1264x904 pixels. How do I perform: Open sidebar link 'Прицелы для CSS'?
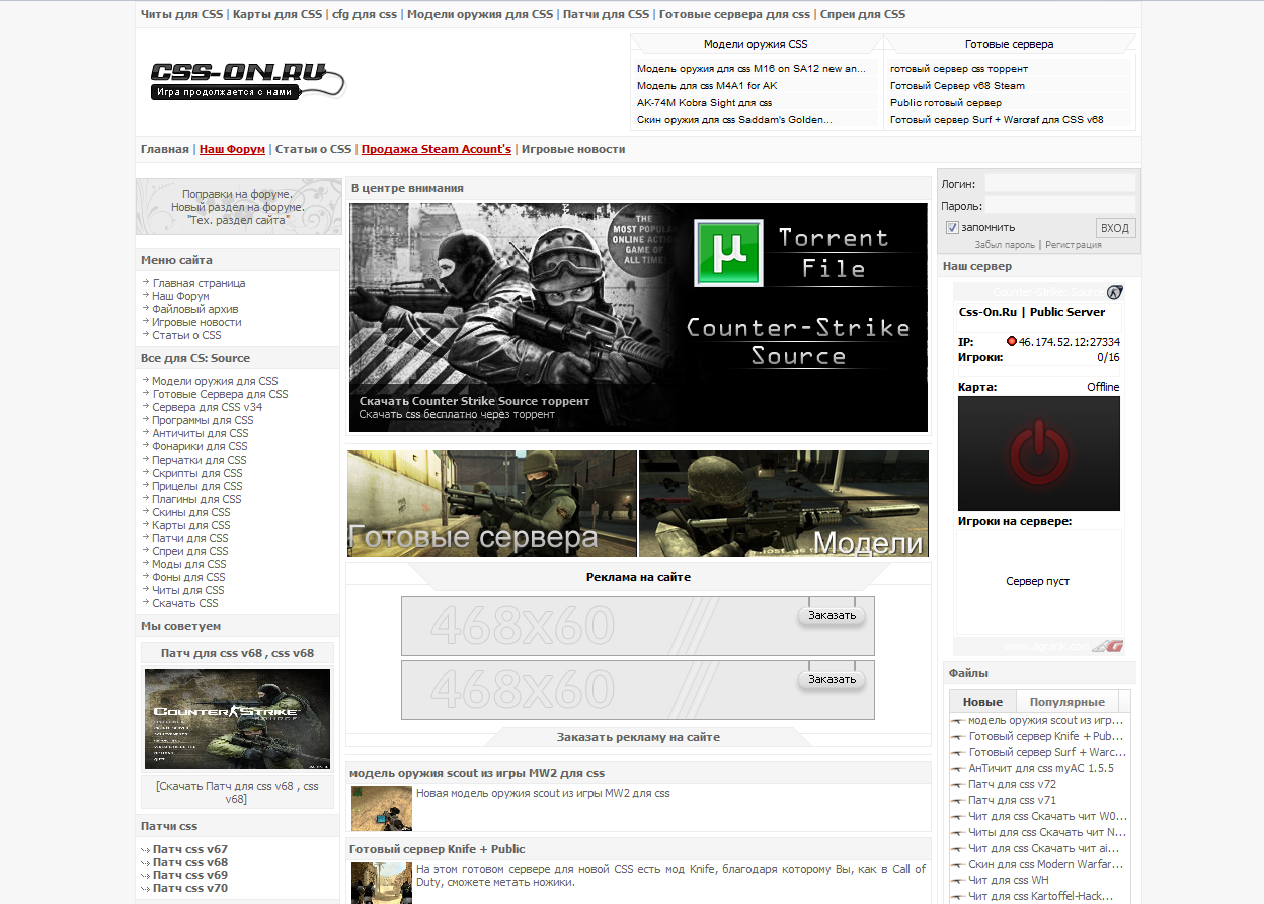click(x=197, y=486)
